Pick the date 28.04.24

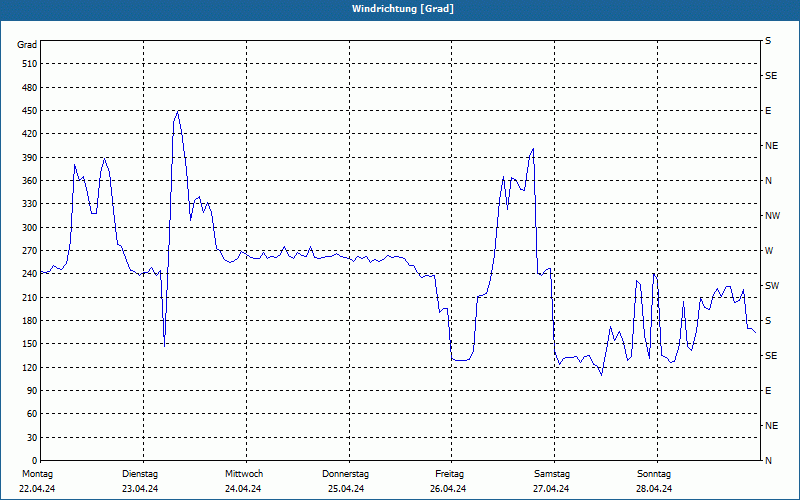point(654,489)
